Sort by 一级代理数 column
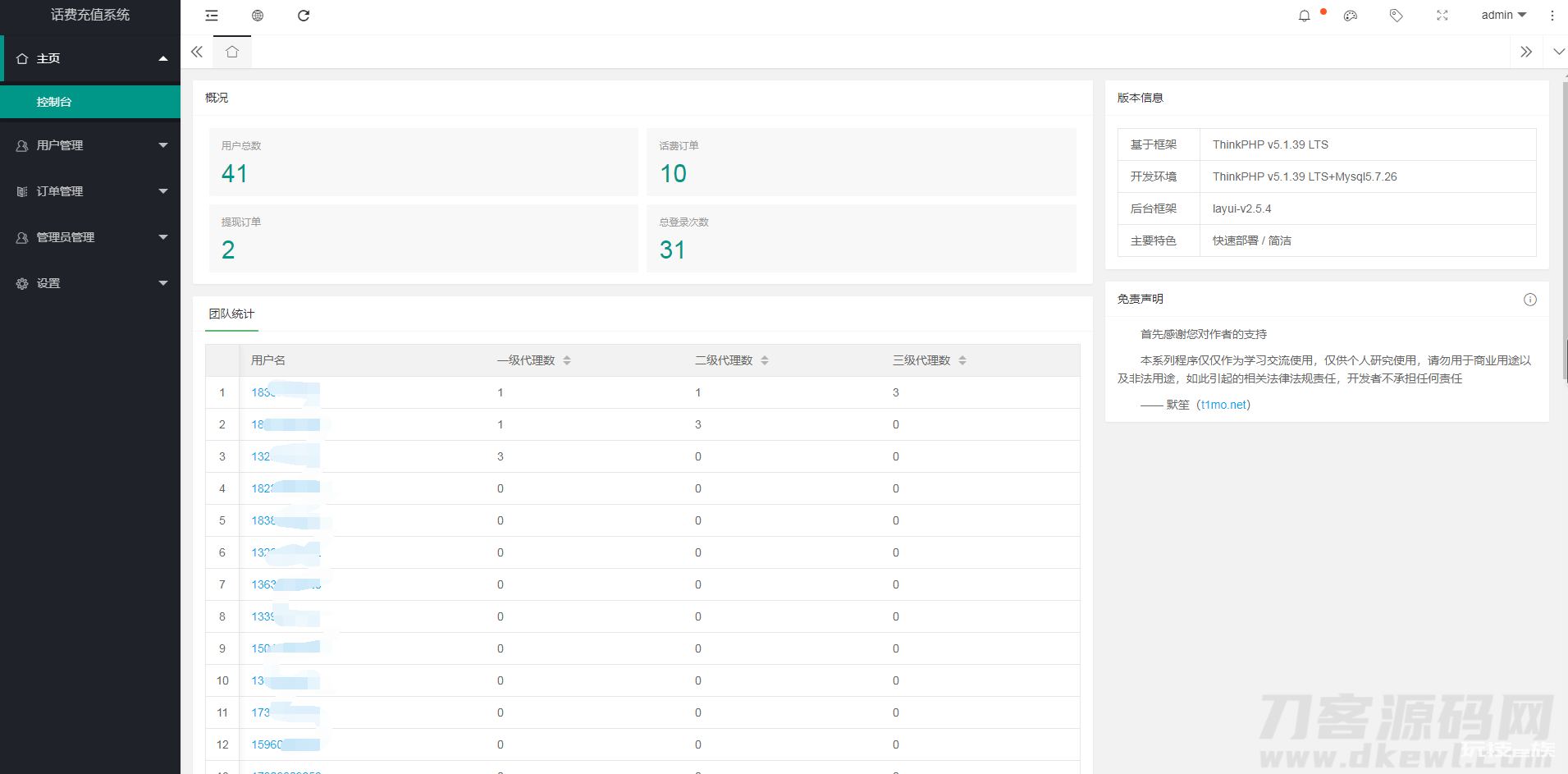Image resolution: width=1568 pixels, height=774 pixels. (x=567, y=360)
